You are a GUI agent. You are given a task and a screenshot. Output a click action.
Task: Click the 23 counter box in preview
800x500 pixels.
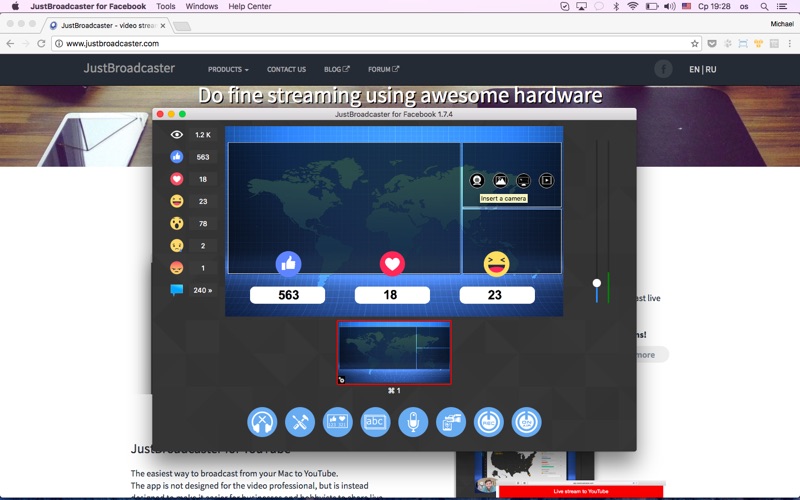pyautogui.click(x=497, y=295)
